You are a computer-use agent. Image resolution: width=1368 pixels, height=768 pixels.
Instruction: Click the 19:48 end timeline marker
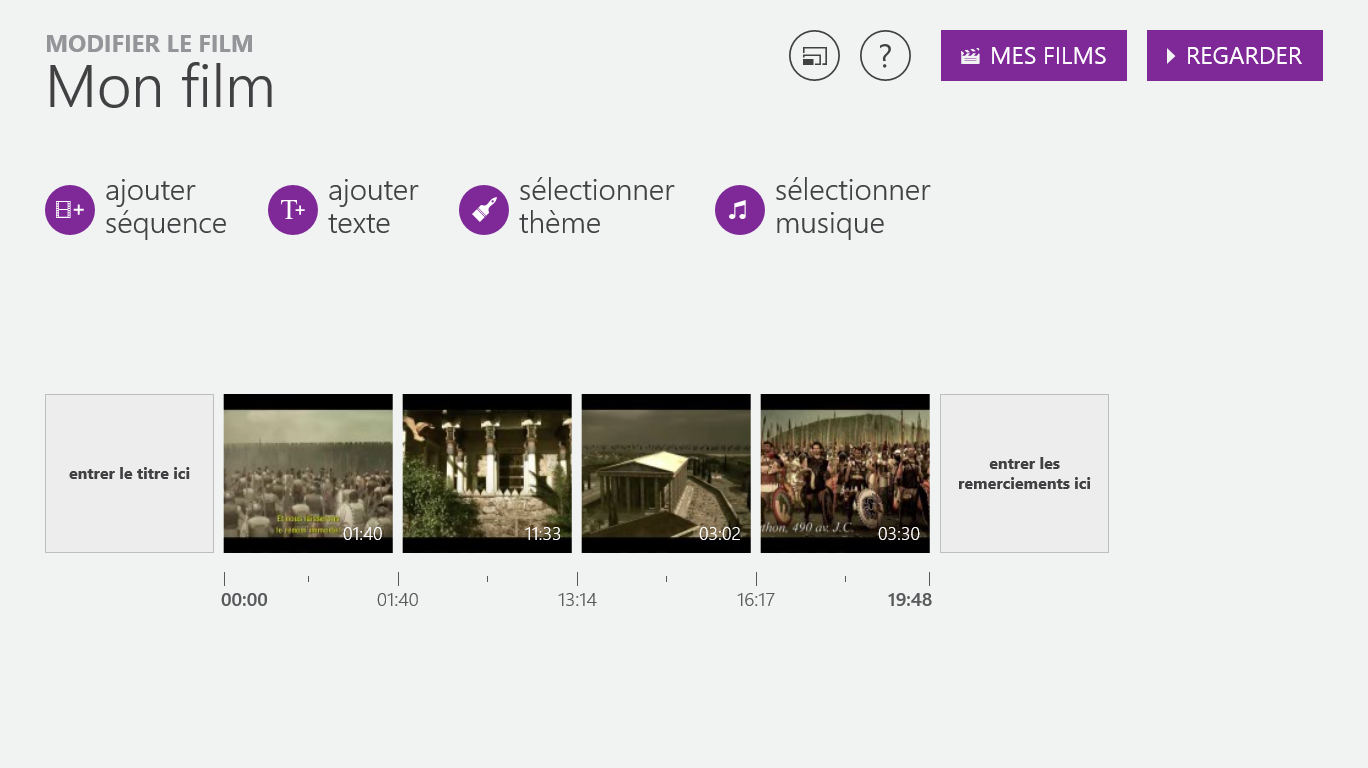click(x=909, y=600)
